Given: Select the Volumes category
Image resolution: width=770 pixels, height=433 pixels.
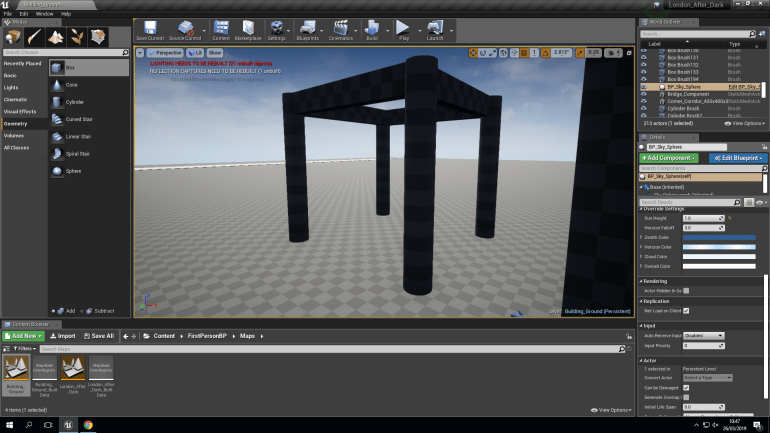Looking at the screenshot, I should 14,135.
